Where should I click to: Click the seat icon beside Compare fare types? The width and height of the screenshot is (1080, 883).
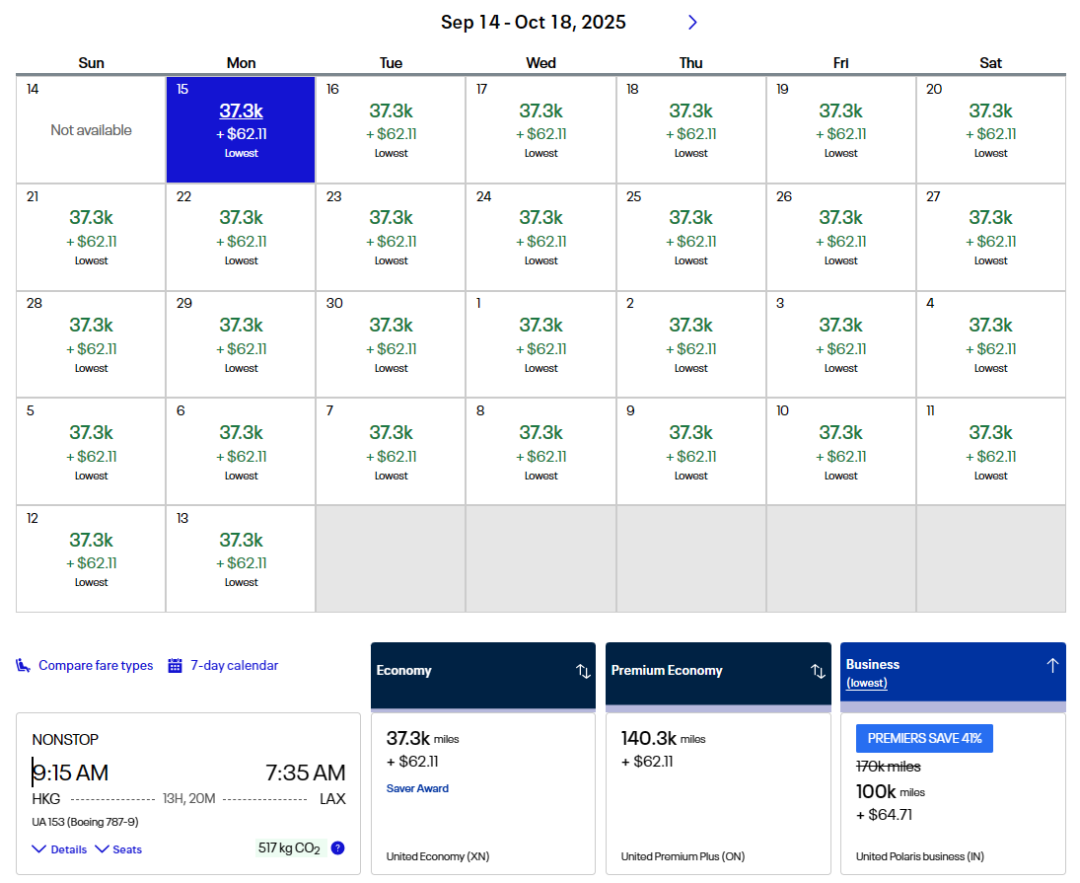[x=23, y=666]
